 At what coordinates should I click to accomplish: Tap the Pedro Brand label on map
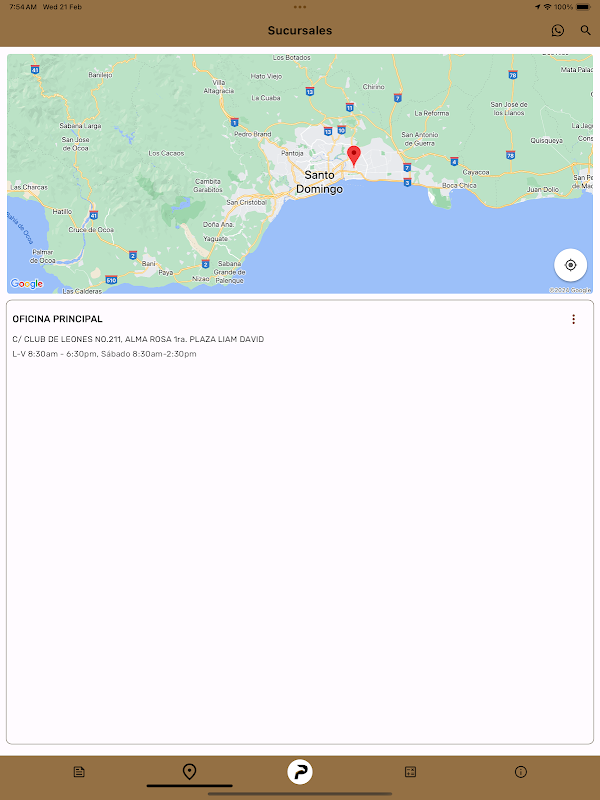point(253,134)
